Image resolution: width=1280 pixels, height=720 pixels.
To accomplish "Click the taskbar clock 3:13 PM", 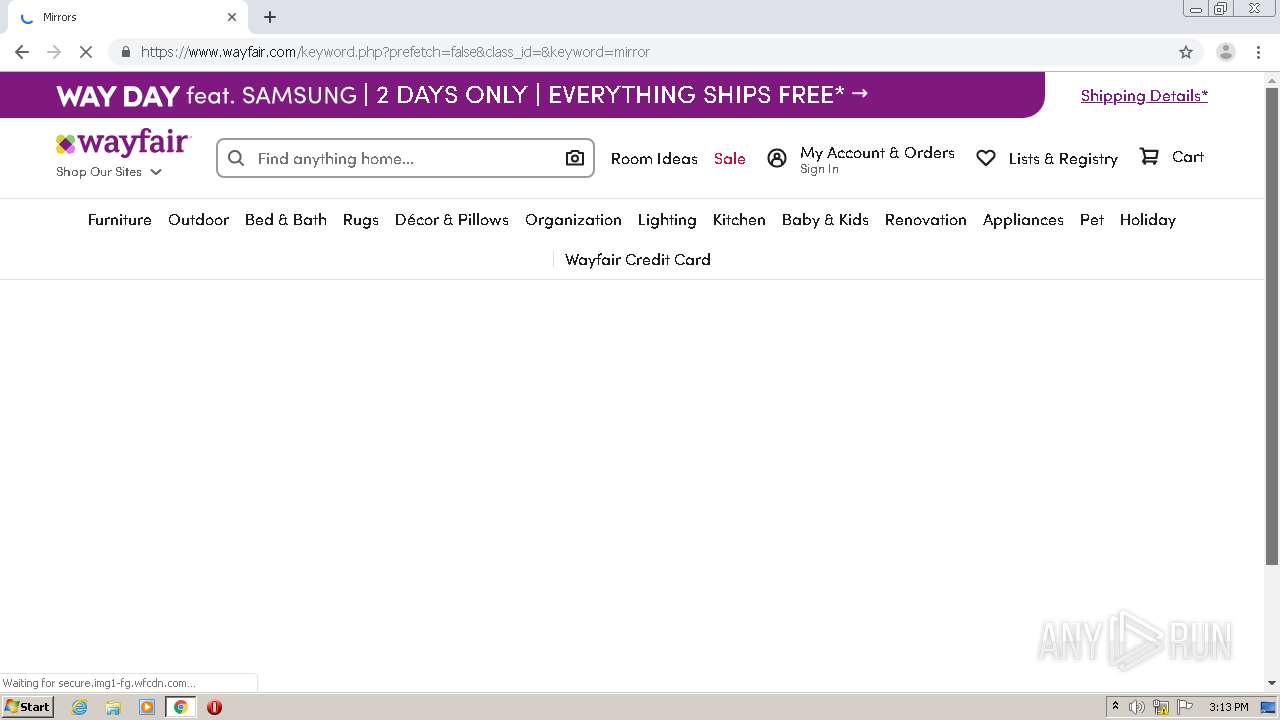I will click(x=1228, y=707).
